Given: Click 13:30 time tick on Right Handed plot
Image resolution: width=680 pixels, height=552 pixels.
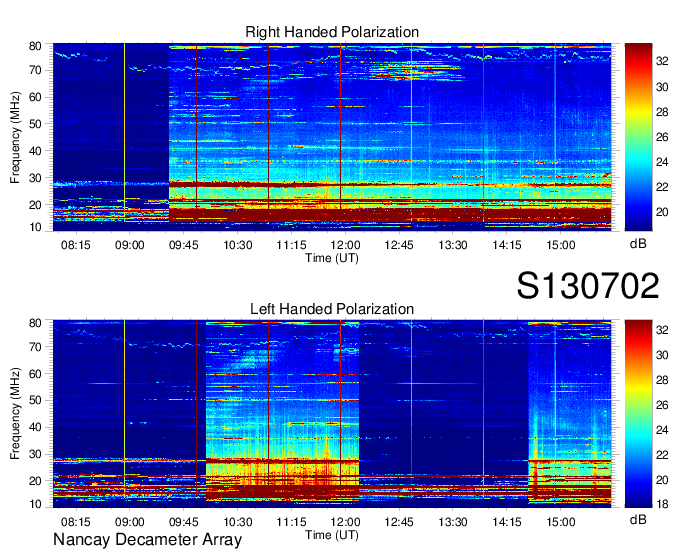Looking at the screenshot, I should 453,245.
